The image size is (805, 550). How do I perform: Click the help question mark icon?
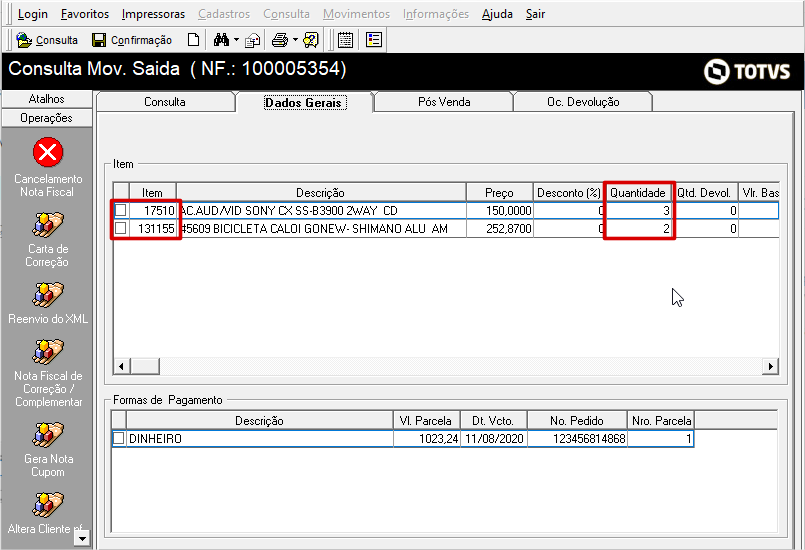click(x=311, y=40)
